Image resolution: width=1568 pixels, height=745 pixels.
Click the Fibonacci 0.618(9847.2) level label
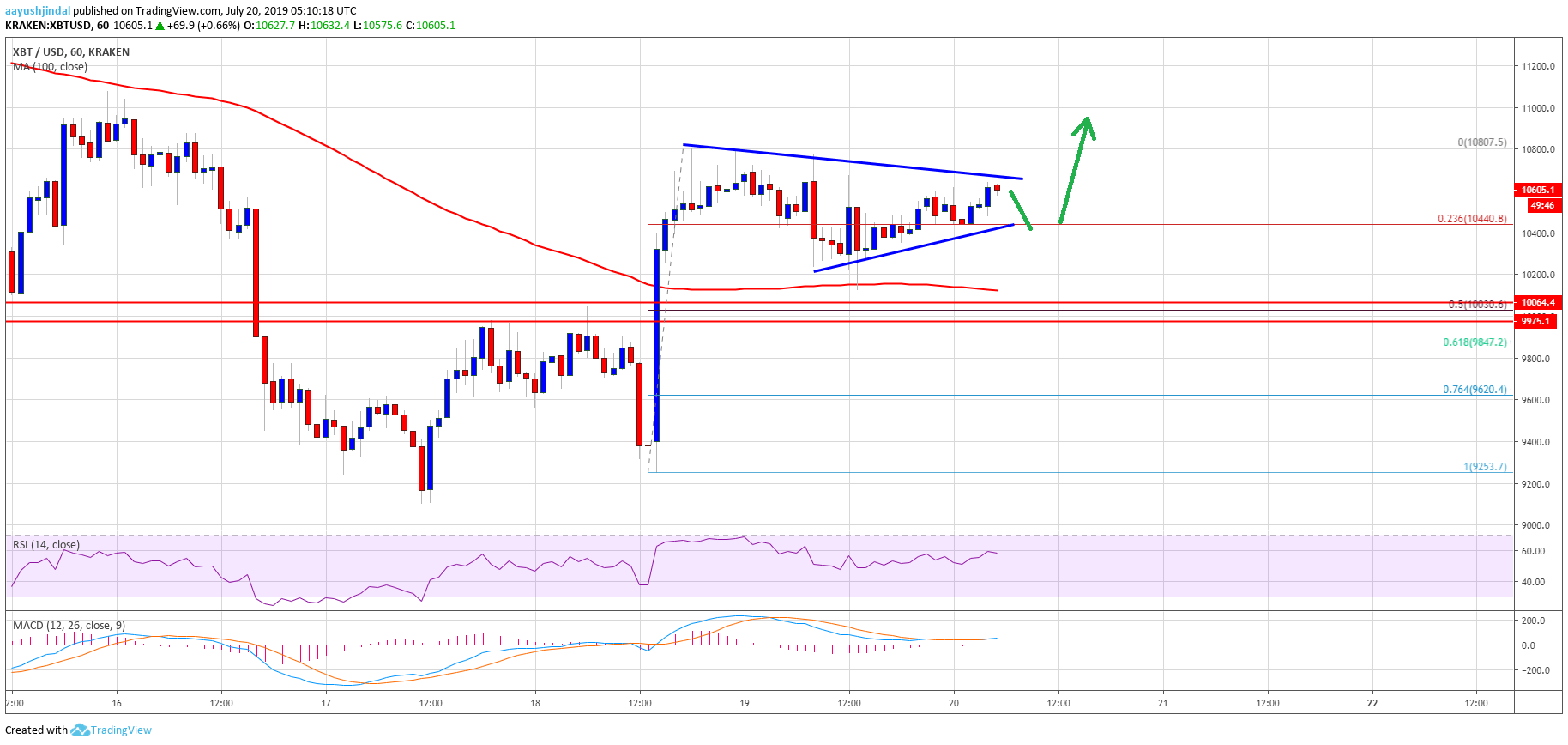[1475, 342]
